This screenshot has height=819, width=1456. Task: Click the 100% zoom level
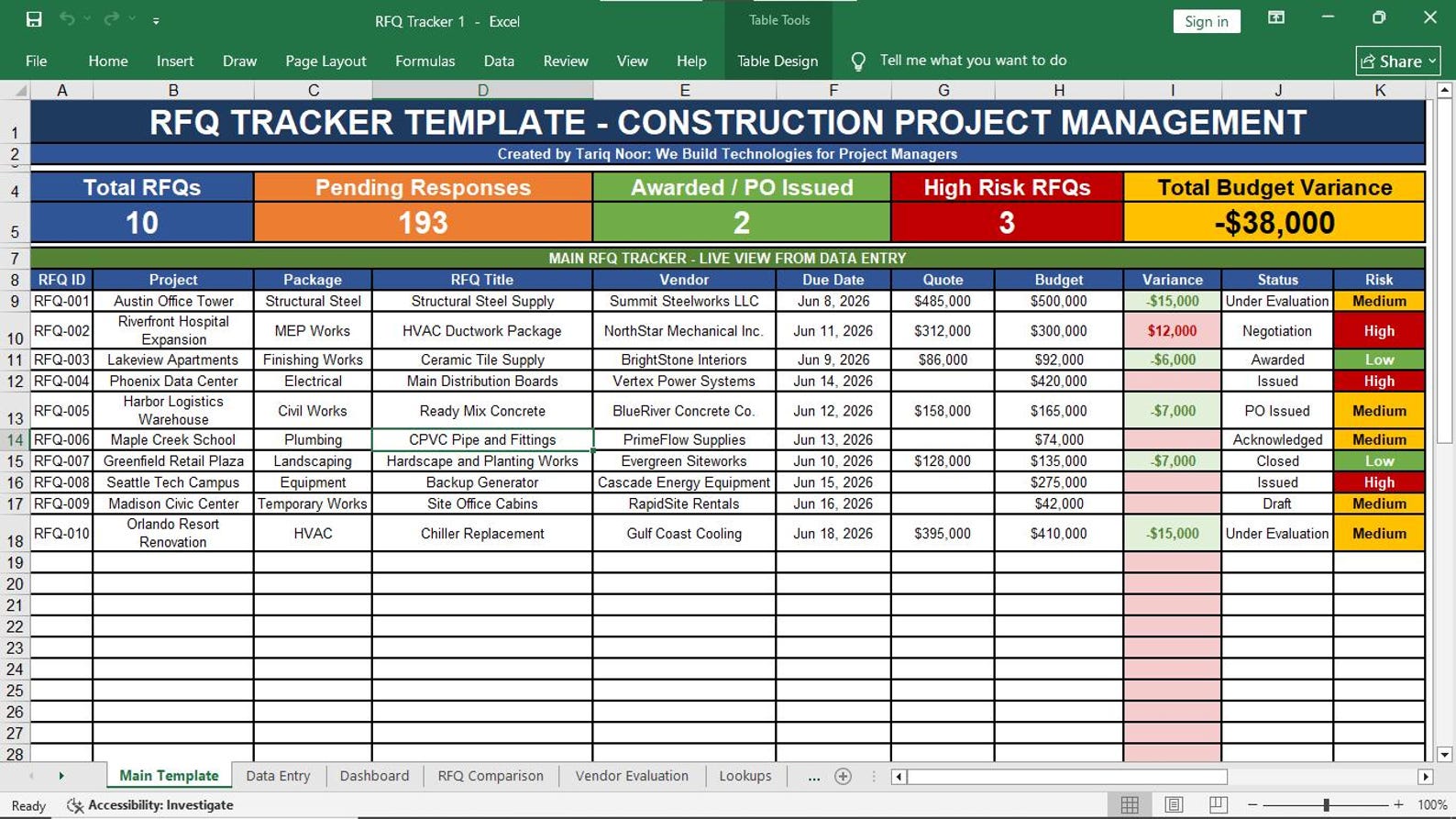coord(1432,805)
